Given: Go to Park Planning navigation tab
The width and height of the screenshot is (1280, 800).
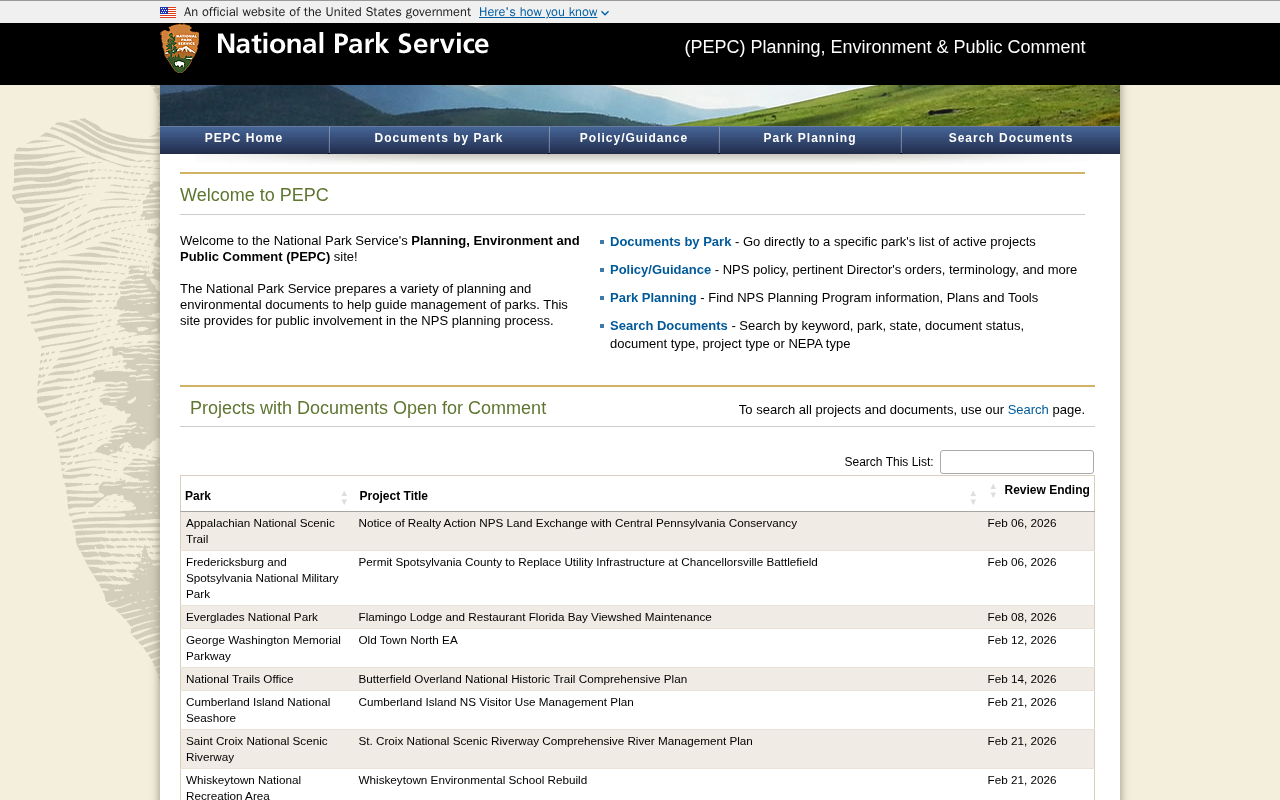Looking at the screenshot, I should tap(810, 139).
